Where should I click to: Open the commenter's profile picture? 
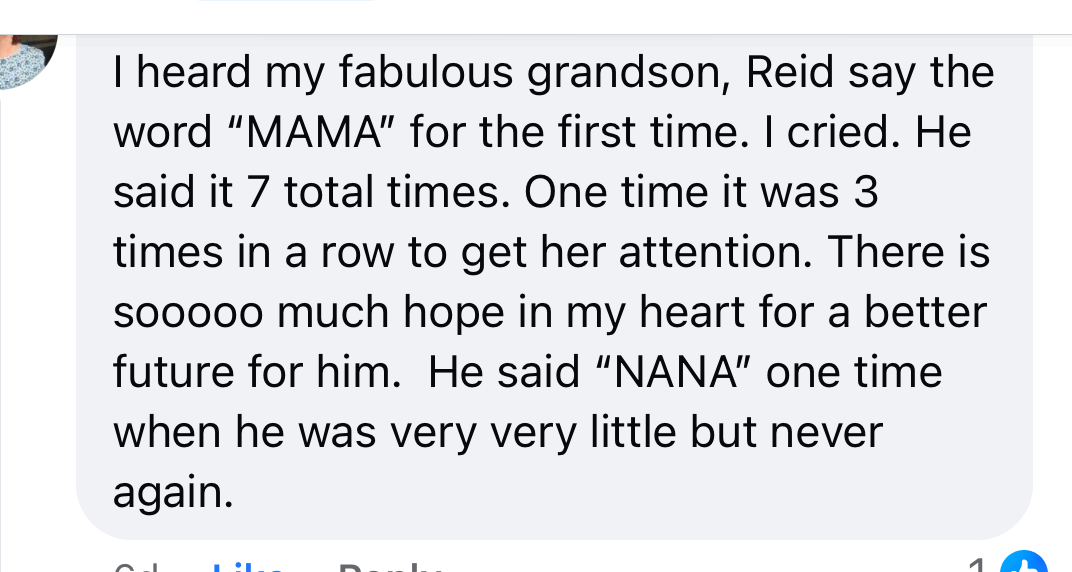25,60
